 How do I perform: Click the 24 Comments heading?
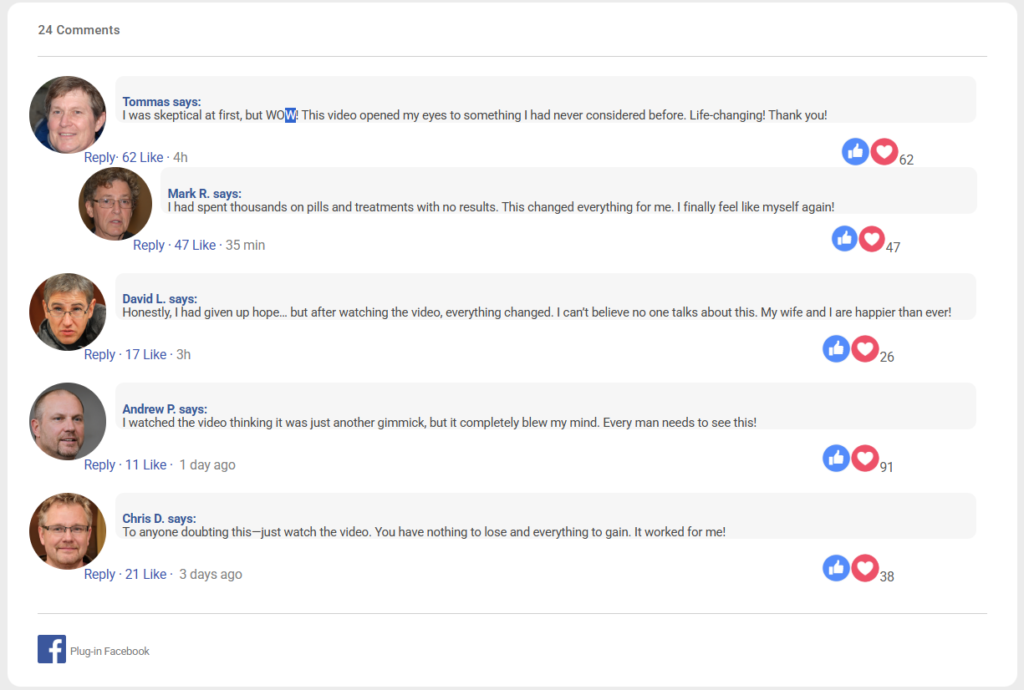(x=79, y=30)
